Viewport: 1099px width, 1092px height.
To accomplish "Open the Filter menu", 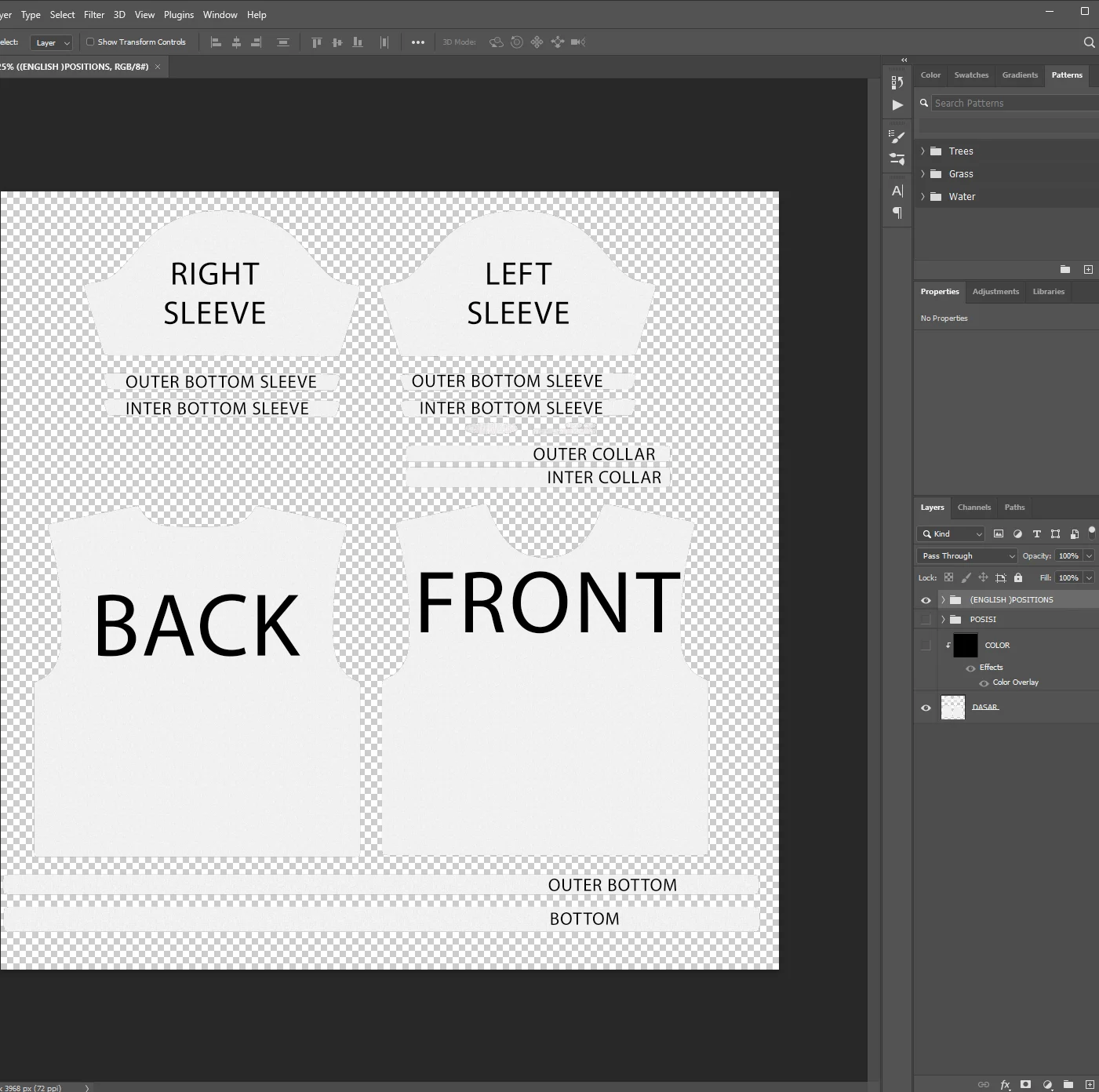I will (94, 15).
